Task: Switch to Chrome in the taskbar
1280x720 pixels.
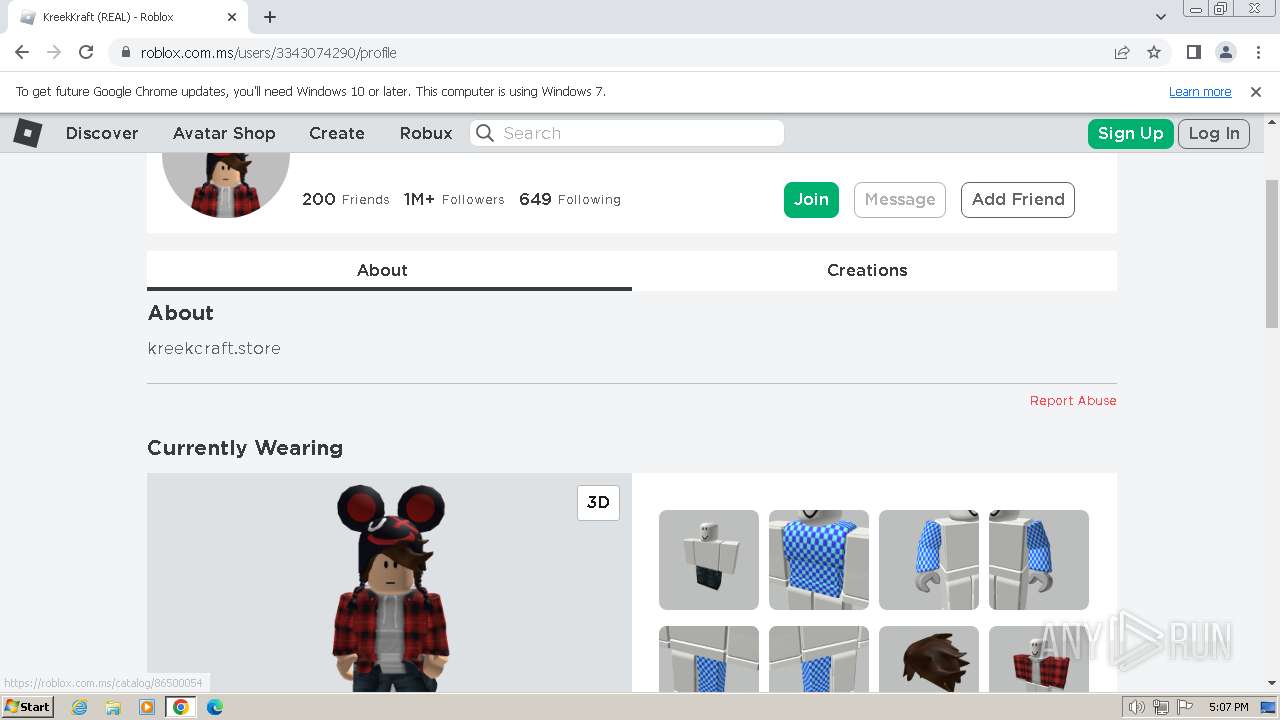Action: click(181, 707)
